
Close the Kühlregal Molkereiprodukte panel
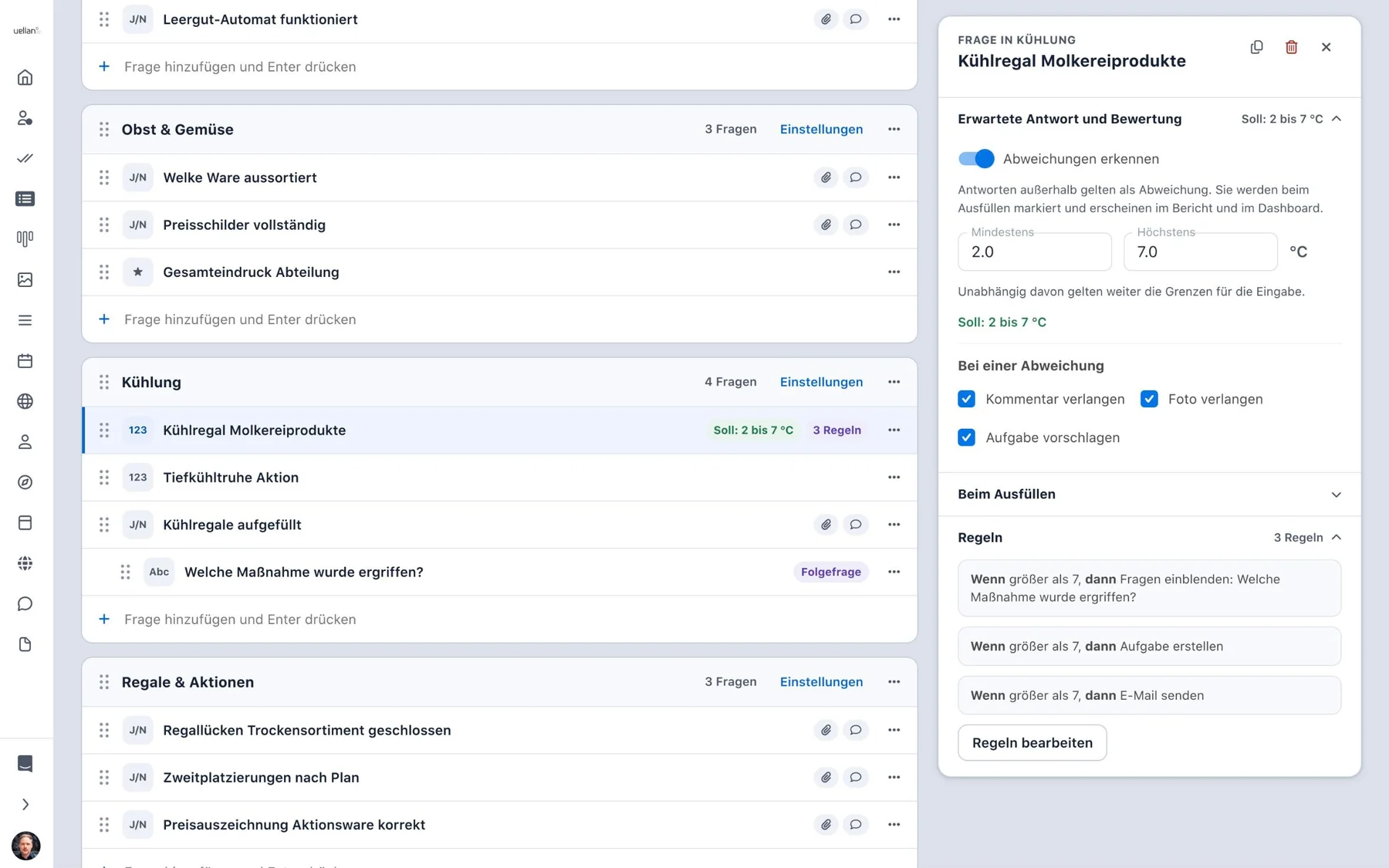1326,47
